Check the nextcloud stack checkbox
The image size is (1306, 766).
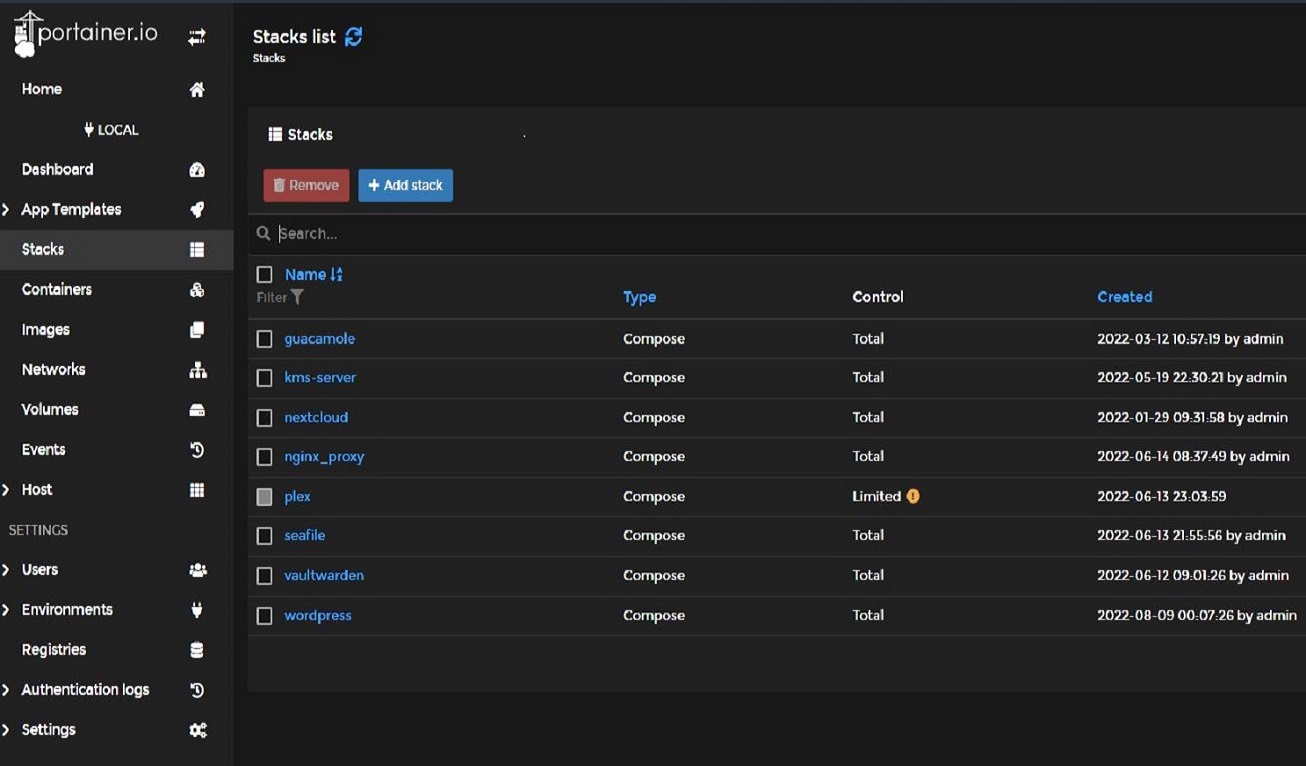pos(264,417)
